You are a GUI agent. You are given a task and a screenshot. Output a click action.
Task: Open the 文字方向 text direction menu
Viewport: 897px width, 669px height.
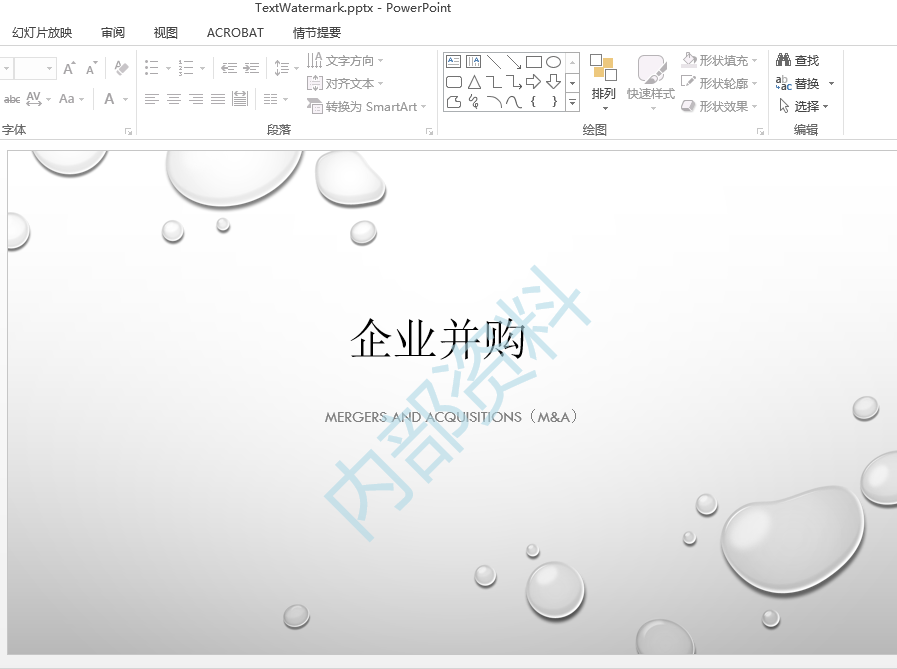[x=345, y=61]
